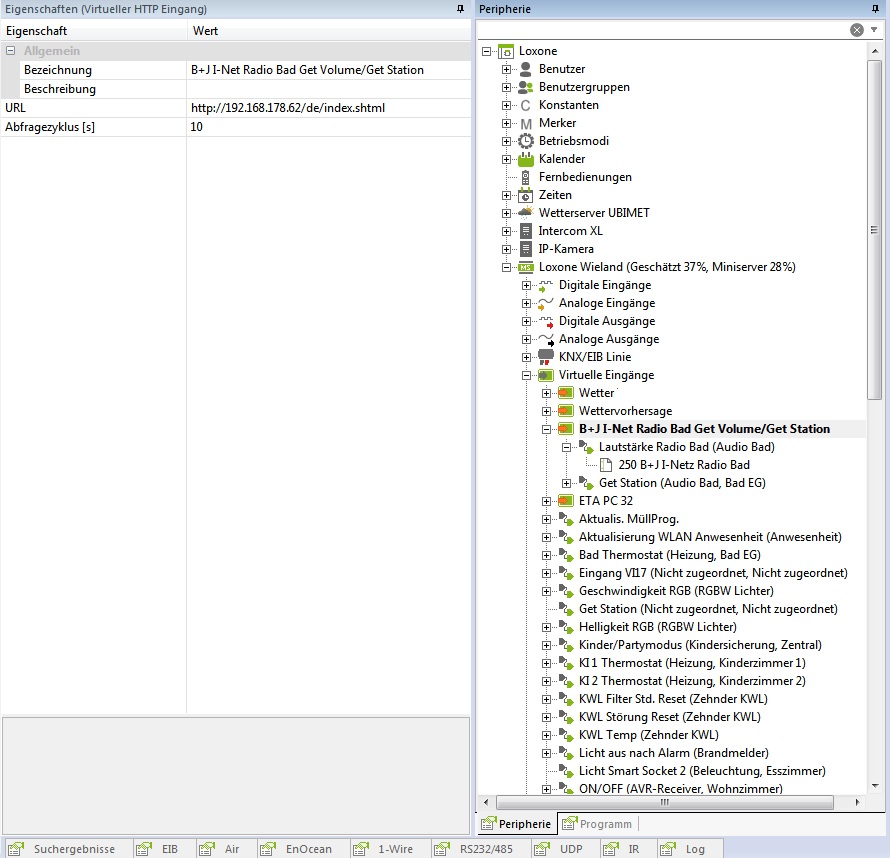This screenshot has height=858, width=890.
Task: Click the Wetterserver UBIMET cloud icon
Action: 526,213
